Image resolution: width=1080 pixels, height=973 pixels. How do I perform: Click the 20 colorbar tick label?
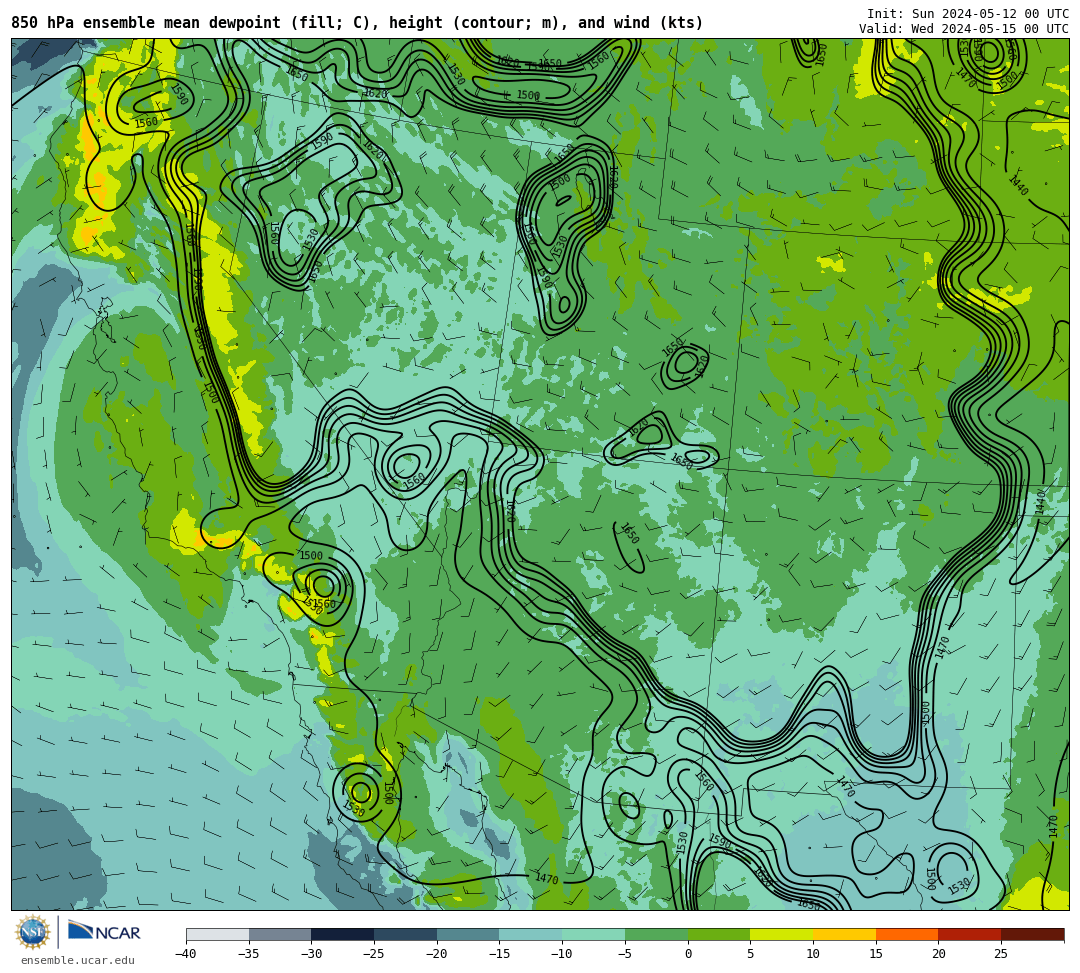click(x=939, y=954)
